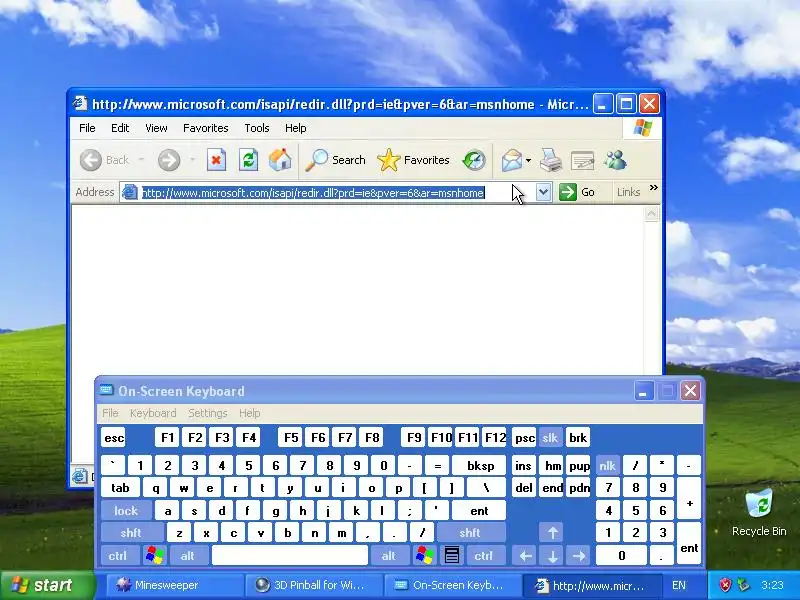This screenshot has width=800, height=600.
Task: Click the EN language indicator in the taskbar
Action: click(x=679, y=585)
